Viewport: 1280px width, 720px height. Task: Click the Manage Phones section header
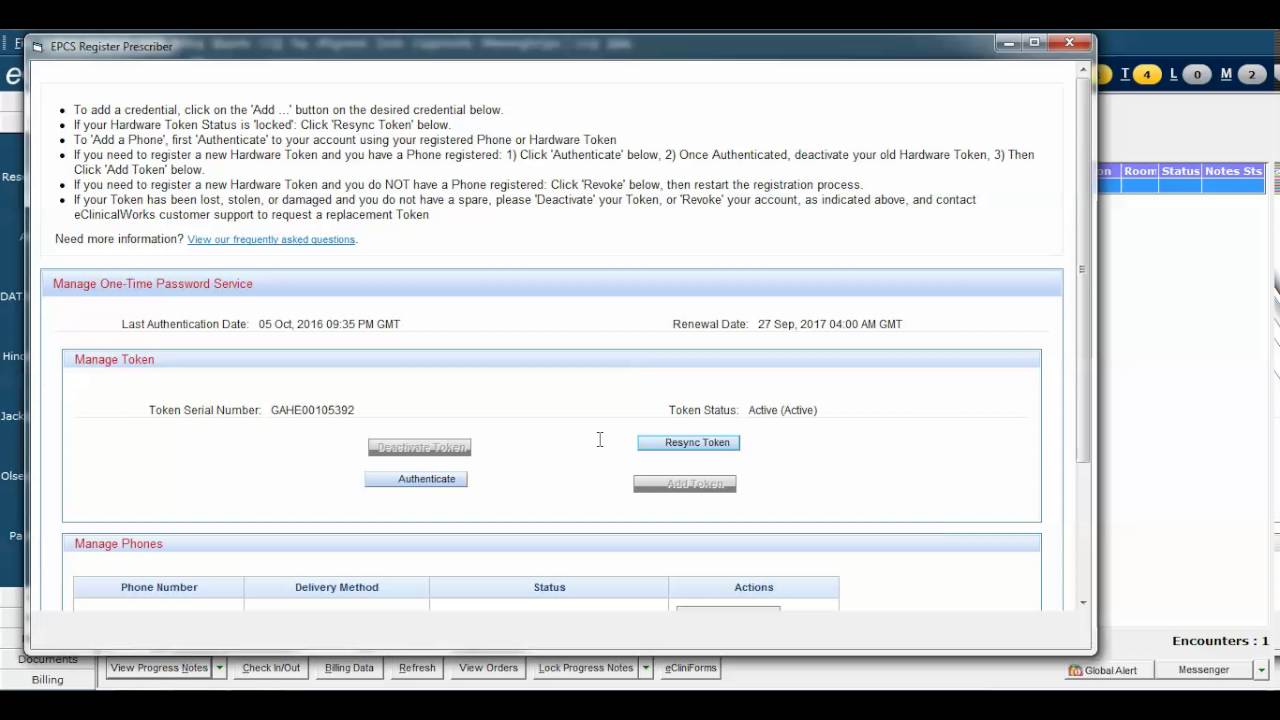552,544
